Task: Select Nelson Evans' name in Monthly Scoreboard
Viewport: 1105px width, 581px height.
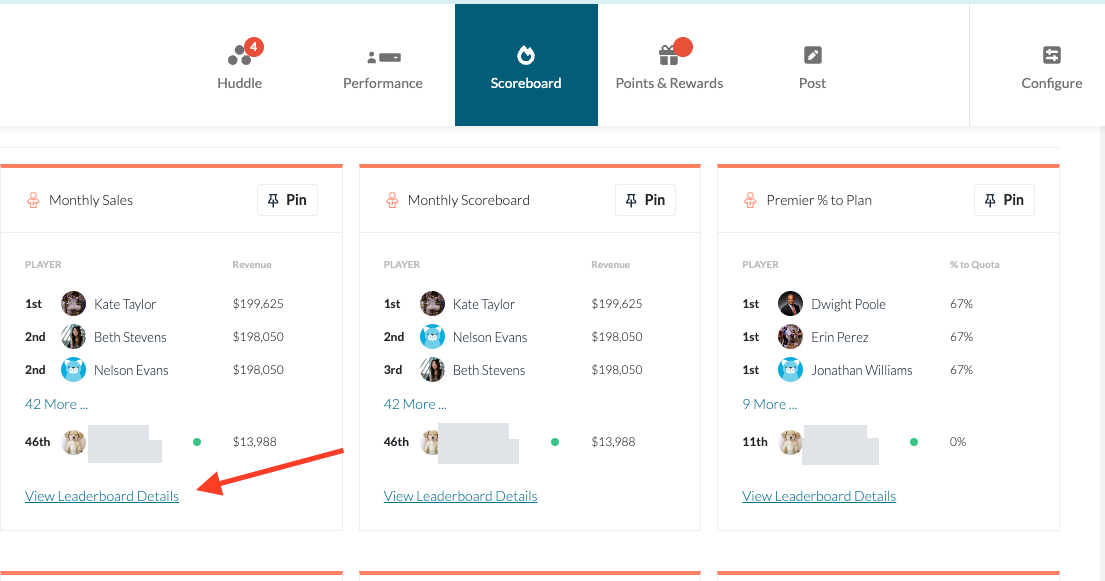Action: click(x=490, y=337)
